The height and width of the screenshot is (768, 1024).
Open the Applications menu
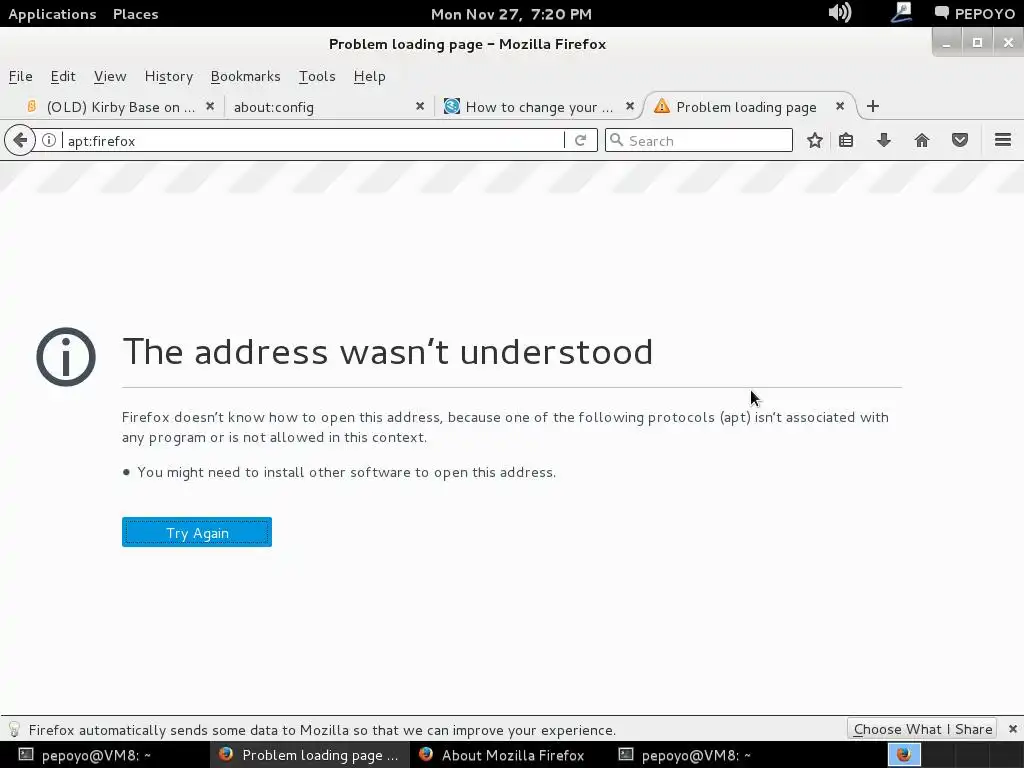[x=52, y=14]
